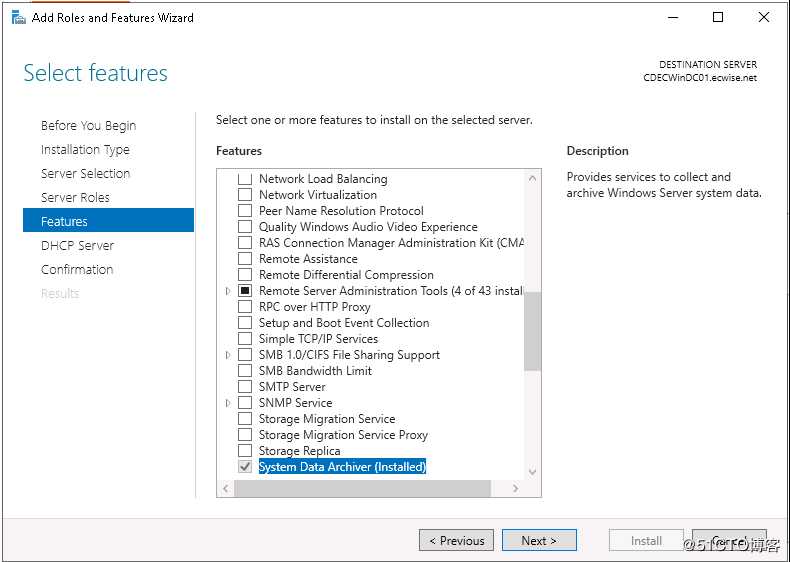The width and height of the screenshot is (790, 562).
Task: Click System Data Archiver checked box
Action: pos(245,467)
